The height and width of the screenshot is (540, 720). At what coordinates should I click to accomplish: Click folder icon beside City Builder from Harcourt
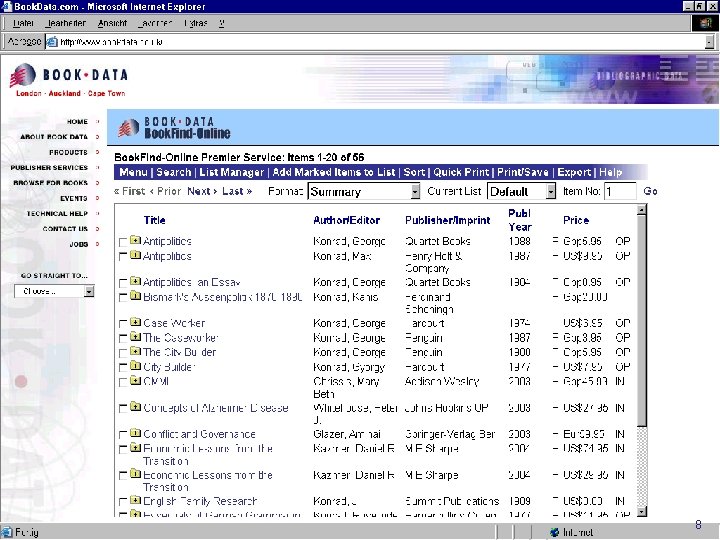tap(135, 366)
